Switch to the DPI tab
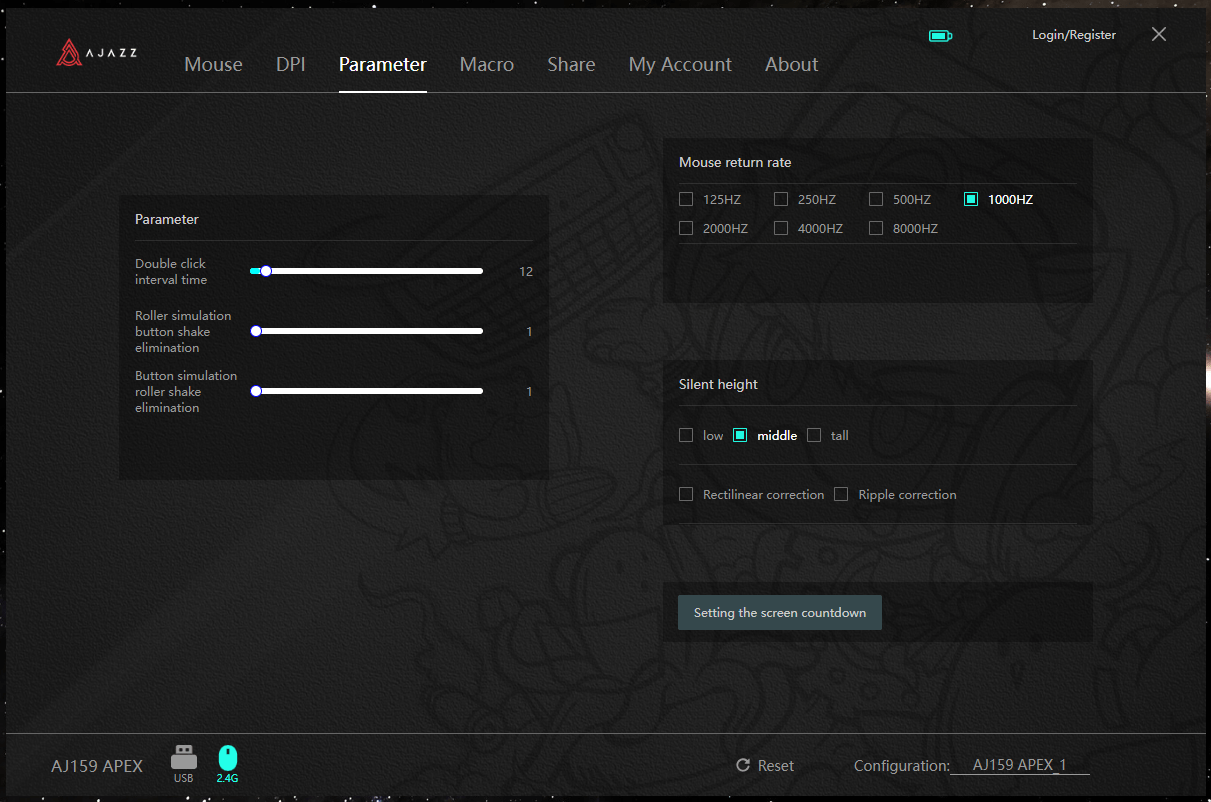1211x802 pixels. click(291, 64)
